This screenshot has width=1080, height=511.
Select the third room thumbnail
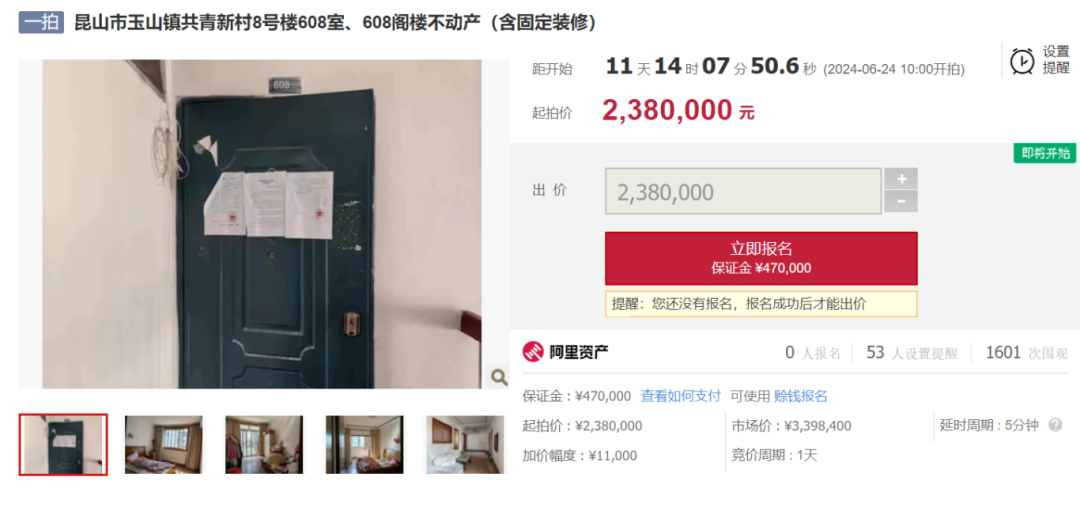264,444
